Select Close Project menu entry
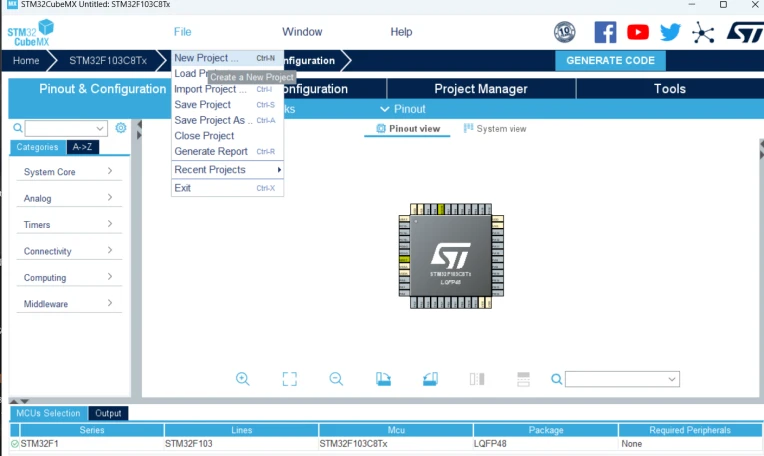Viewport: 764px width, 456px height. tap(228, 136)
